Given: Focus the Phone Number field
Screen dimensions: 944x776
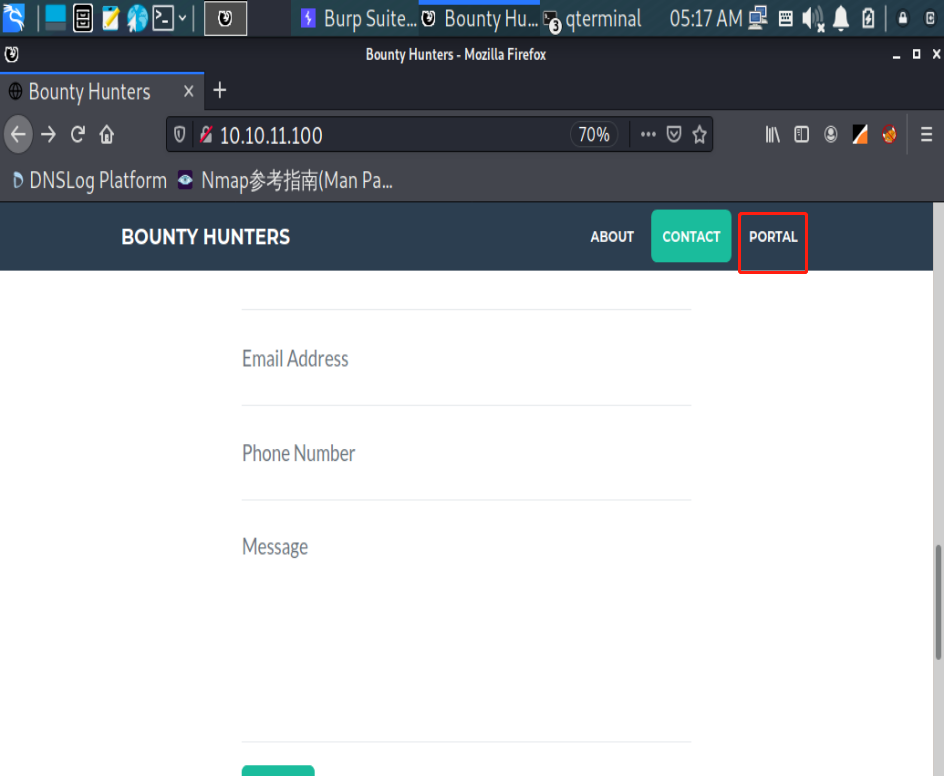Looking at the screenshot, I should 466,453.
